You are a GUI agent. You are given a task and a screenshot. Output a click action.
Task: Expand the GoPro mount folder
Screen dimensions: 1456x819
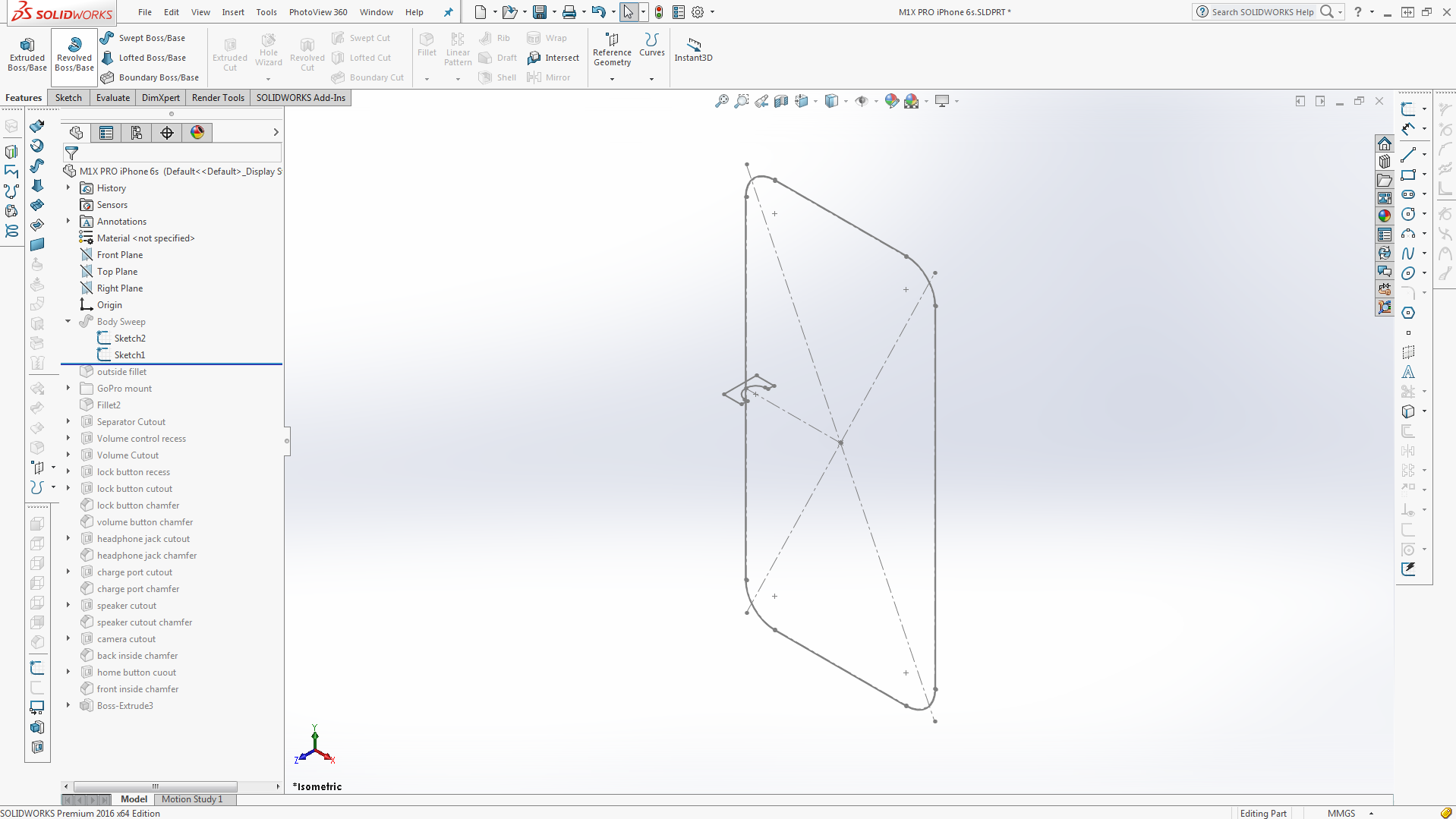[68, 388]
